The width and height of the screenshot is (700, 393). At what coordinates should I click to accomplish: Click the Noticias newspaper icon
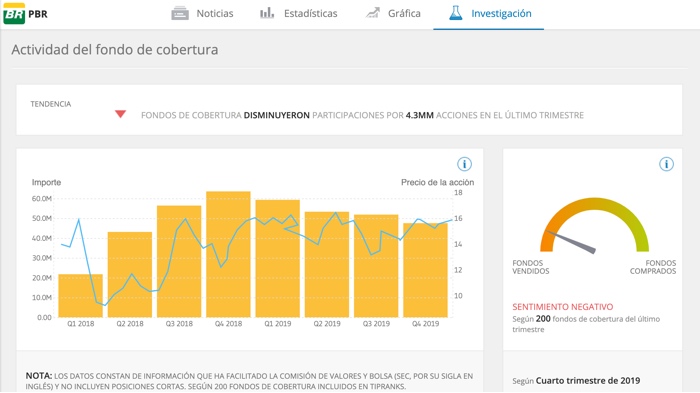(x=180, y=13)
